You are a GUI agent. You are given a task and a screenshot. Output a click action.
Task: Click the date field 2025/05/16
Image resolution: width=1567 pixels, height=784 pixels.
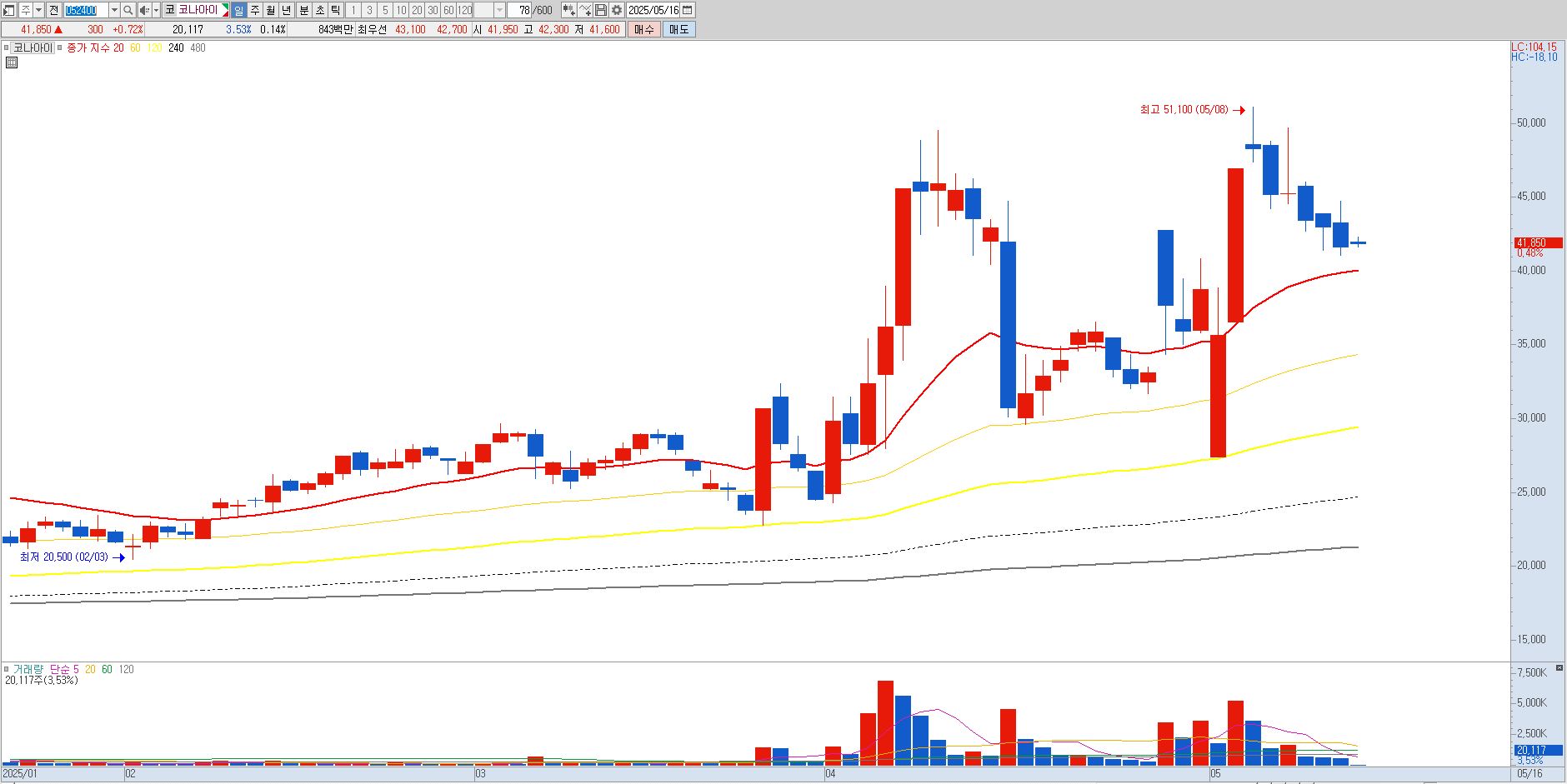[x=653, y=10]
